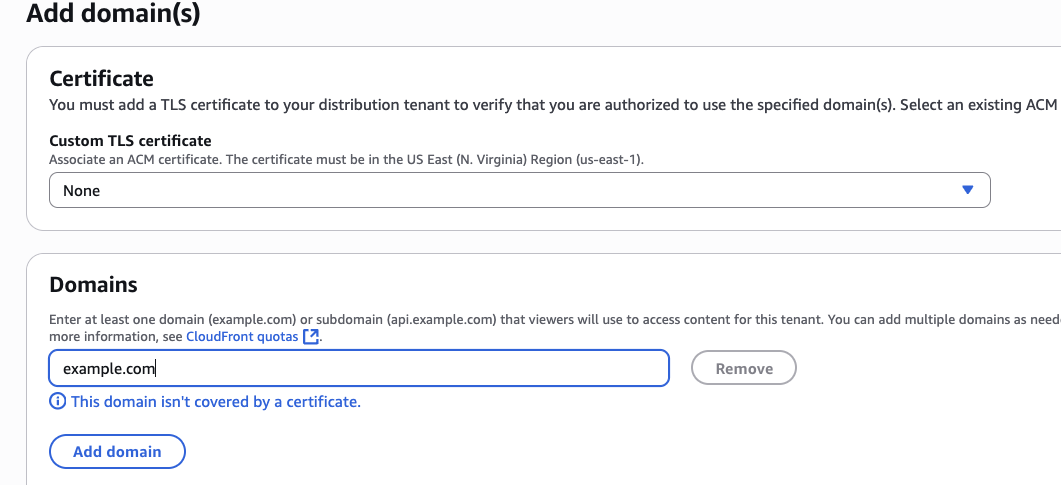Focus the example.com domain input field

click(x=358, y=368)
